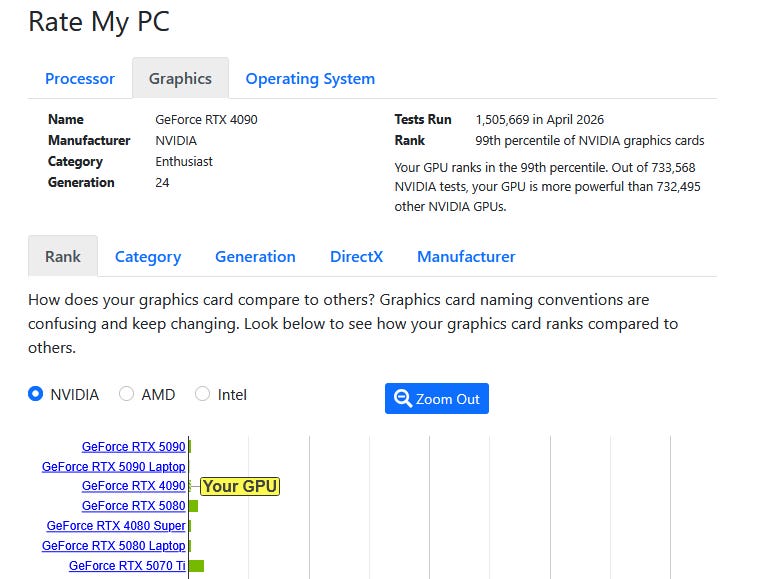Open the Processor tab
767x579 pixels.
(x=80, y=79)
